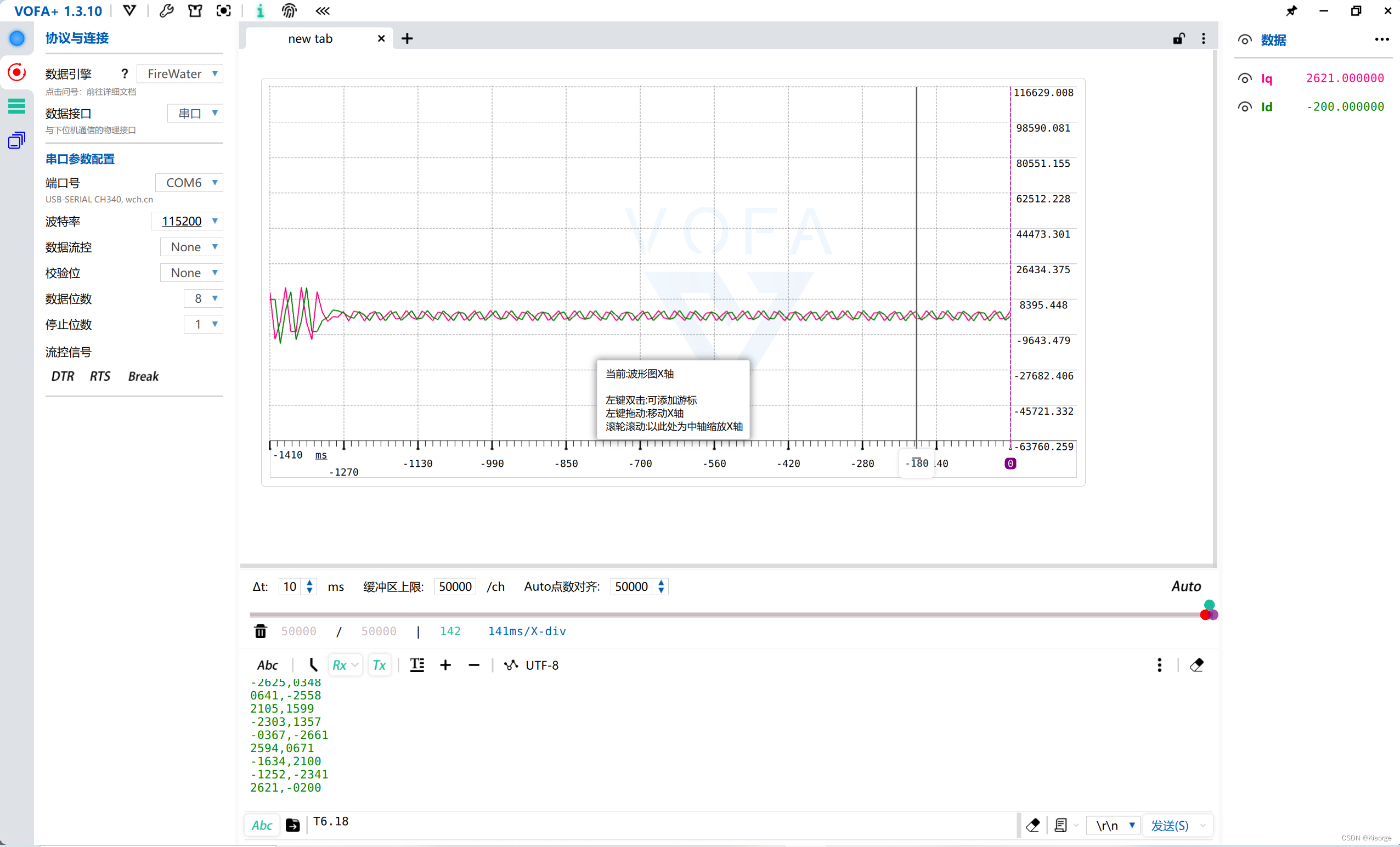Viewport: 1400px width, 847px height.
Task: Toggle the Rx display button
Action: coord(340,665)
